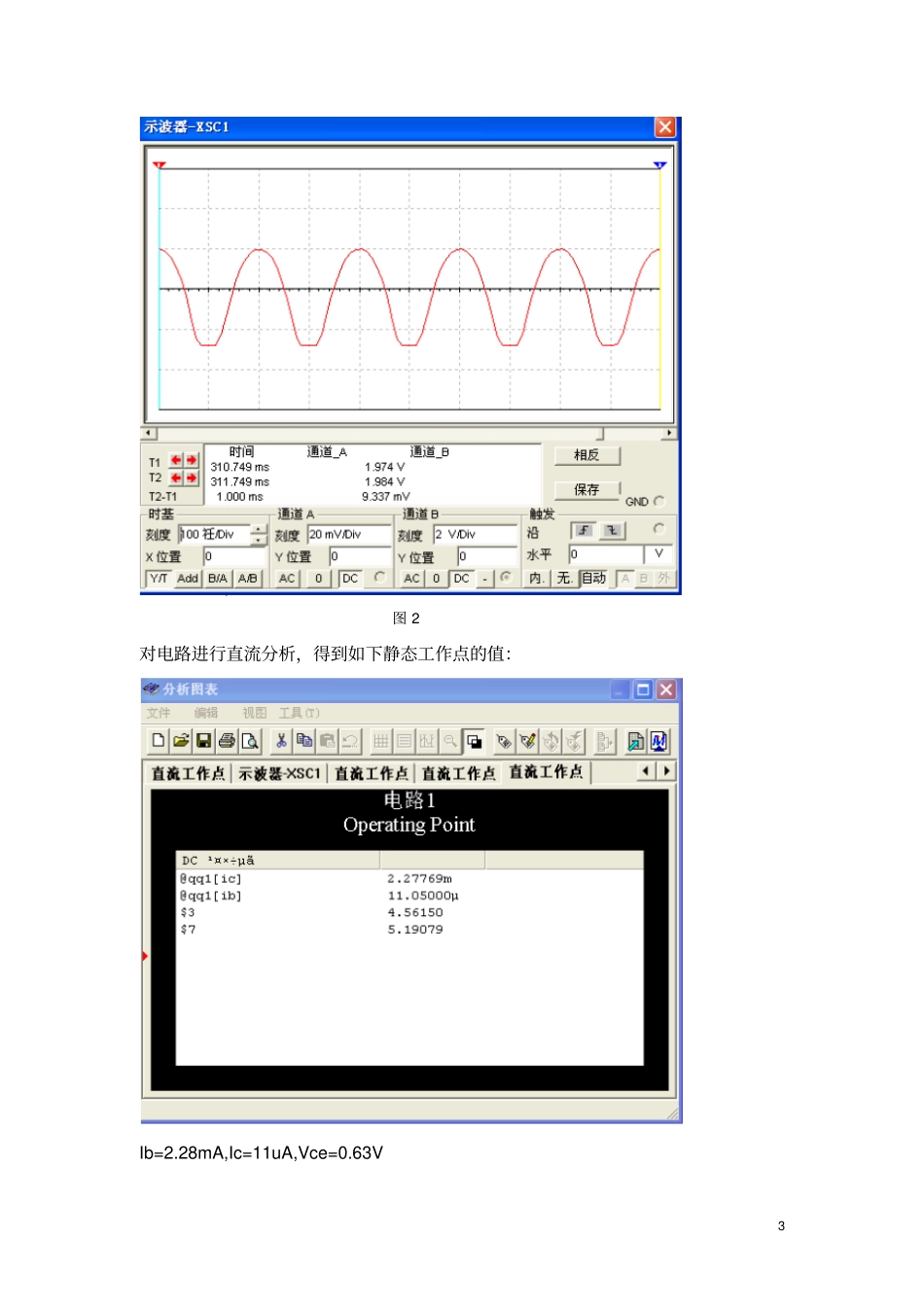Save the chart with floppy disk icon
This screenshot has height=1308, width=924.
coord(204,741)
